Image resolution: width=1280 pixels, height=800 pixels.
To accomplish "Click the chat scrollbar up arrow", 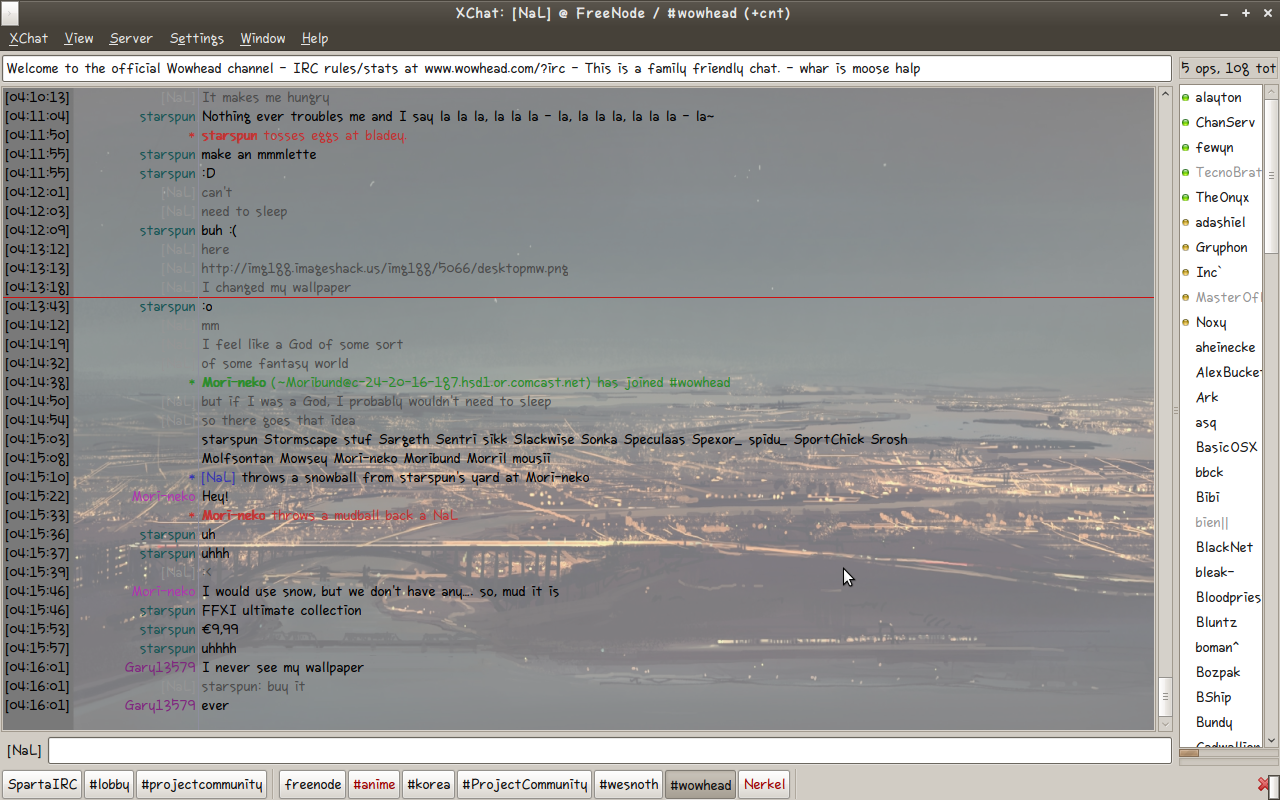I will coord(1165,95).
